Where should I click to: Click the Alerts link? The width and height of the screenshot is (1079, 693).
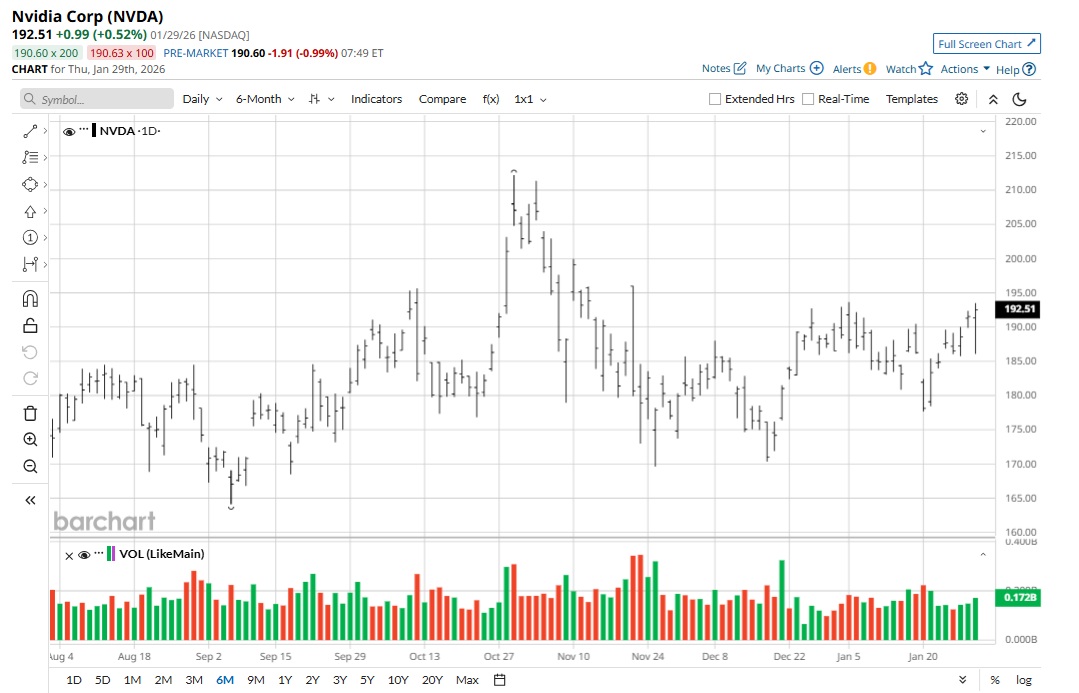click(x=846, y=69)
